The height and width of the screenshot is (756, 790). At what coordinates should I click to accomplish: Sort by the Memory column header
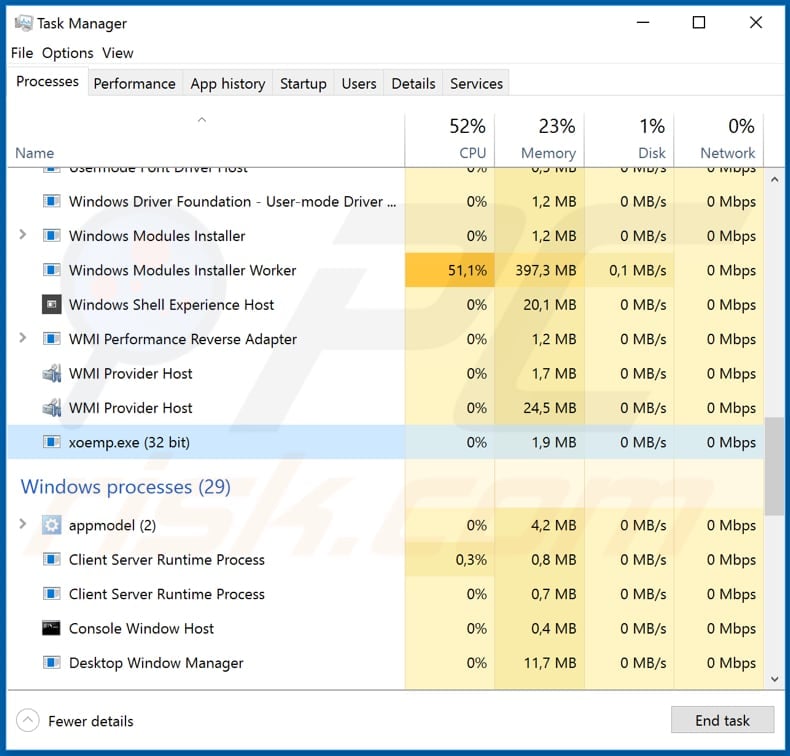click(540, 140)
